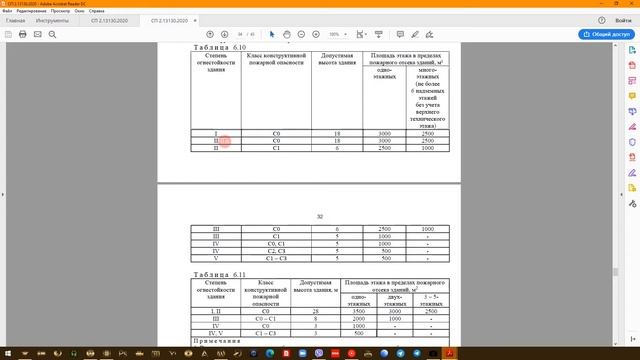
Task: Switch to first СП 2.13130.2020 document tab
Action: (x=109, y=20)
